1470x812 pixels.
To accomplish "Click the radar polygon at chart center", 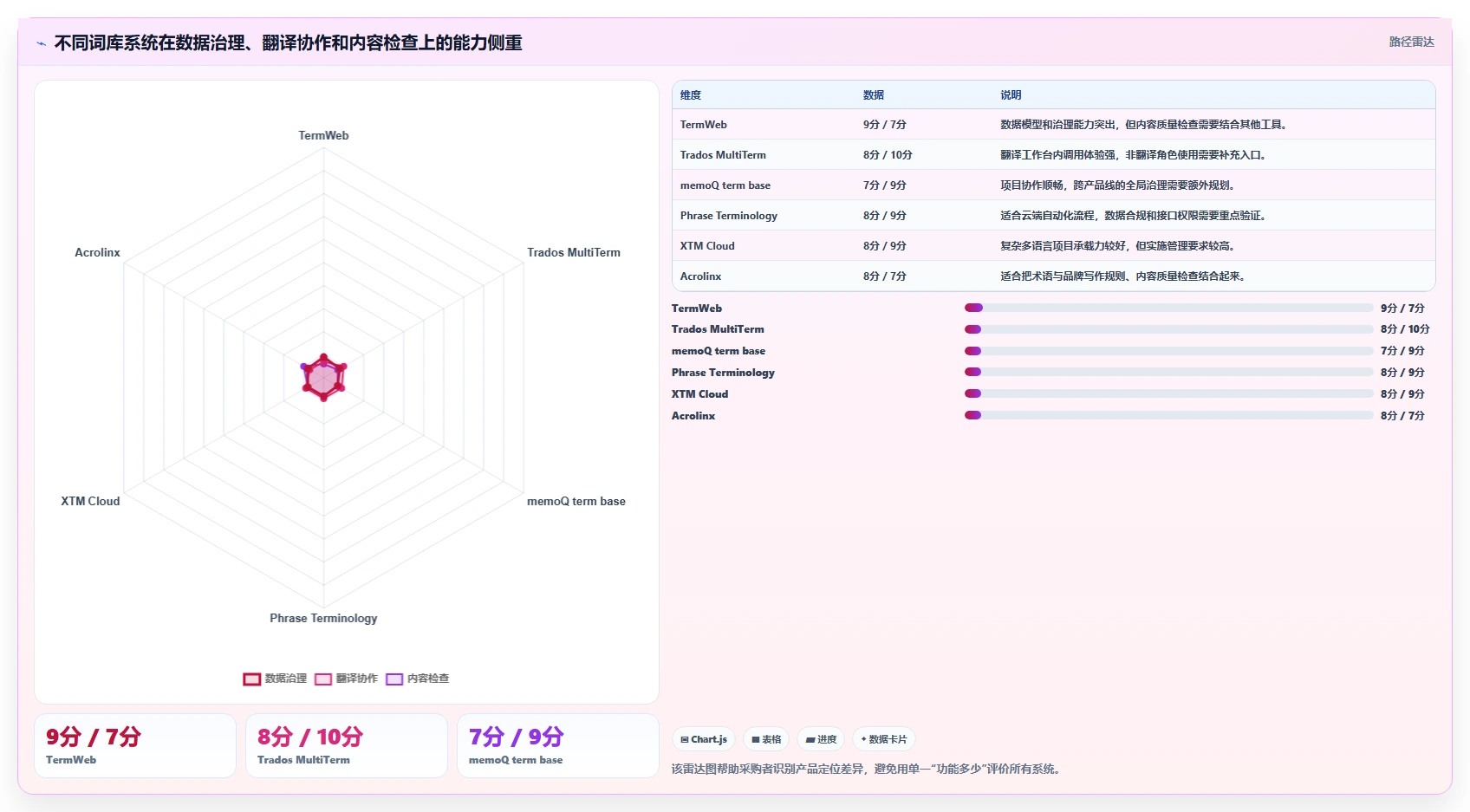I will pos(323,378).
